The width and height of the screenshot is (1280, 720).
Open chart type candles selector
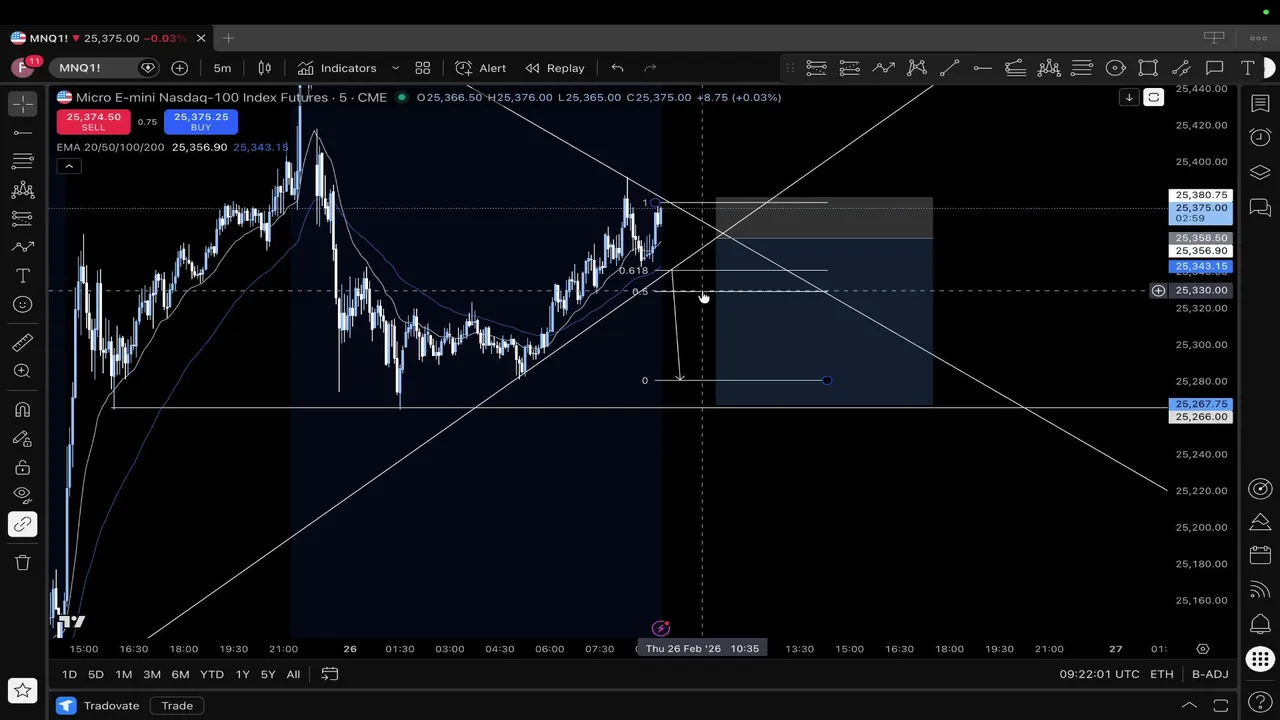point(265,68)
